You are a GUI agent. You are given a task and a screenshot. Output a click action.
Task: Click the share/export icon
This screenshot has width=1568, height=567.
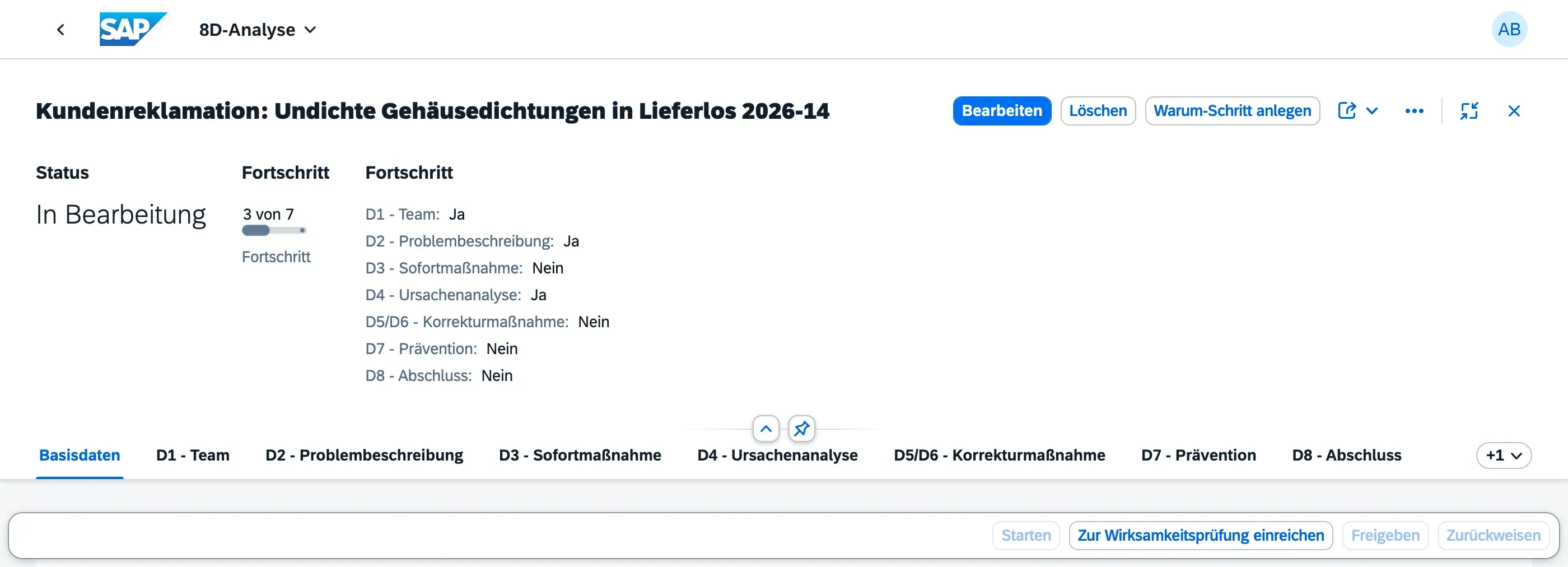point(1346,111)
